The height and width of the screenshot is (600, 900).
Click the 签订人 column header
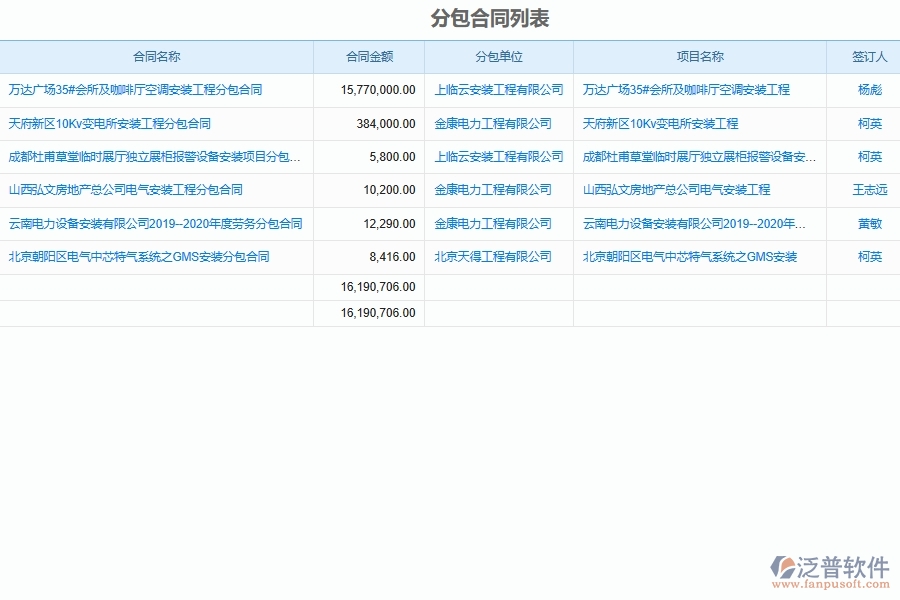point(862,57)
